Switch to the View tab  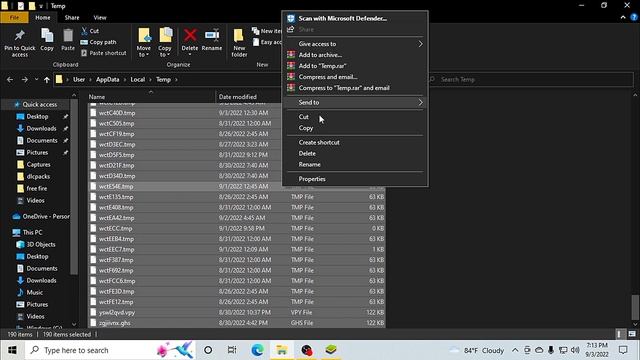coord(100,18)
